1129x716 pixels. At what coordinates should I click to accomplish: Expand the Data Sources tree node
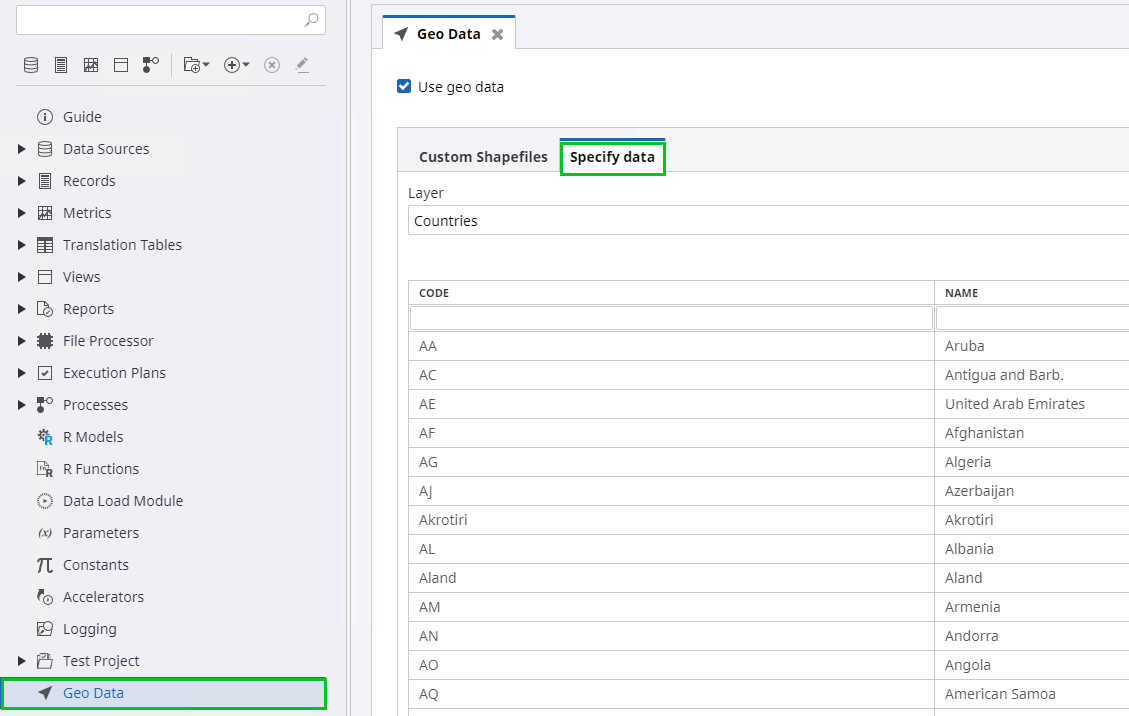22,149
